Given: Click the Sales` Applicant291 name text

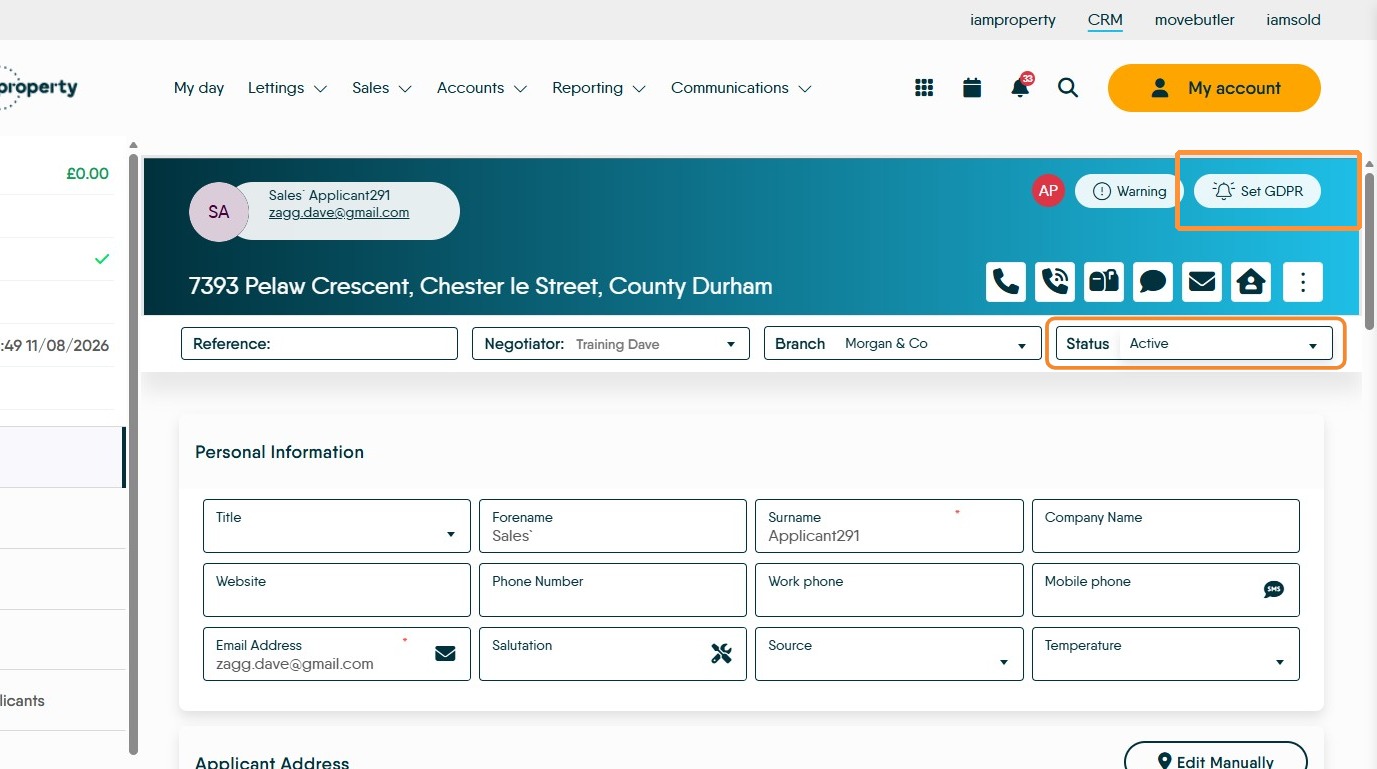Looking at the screenshot, I should [329, 196].
